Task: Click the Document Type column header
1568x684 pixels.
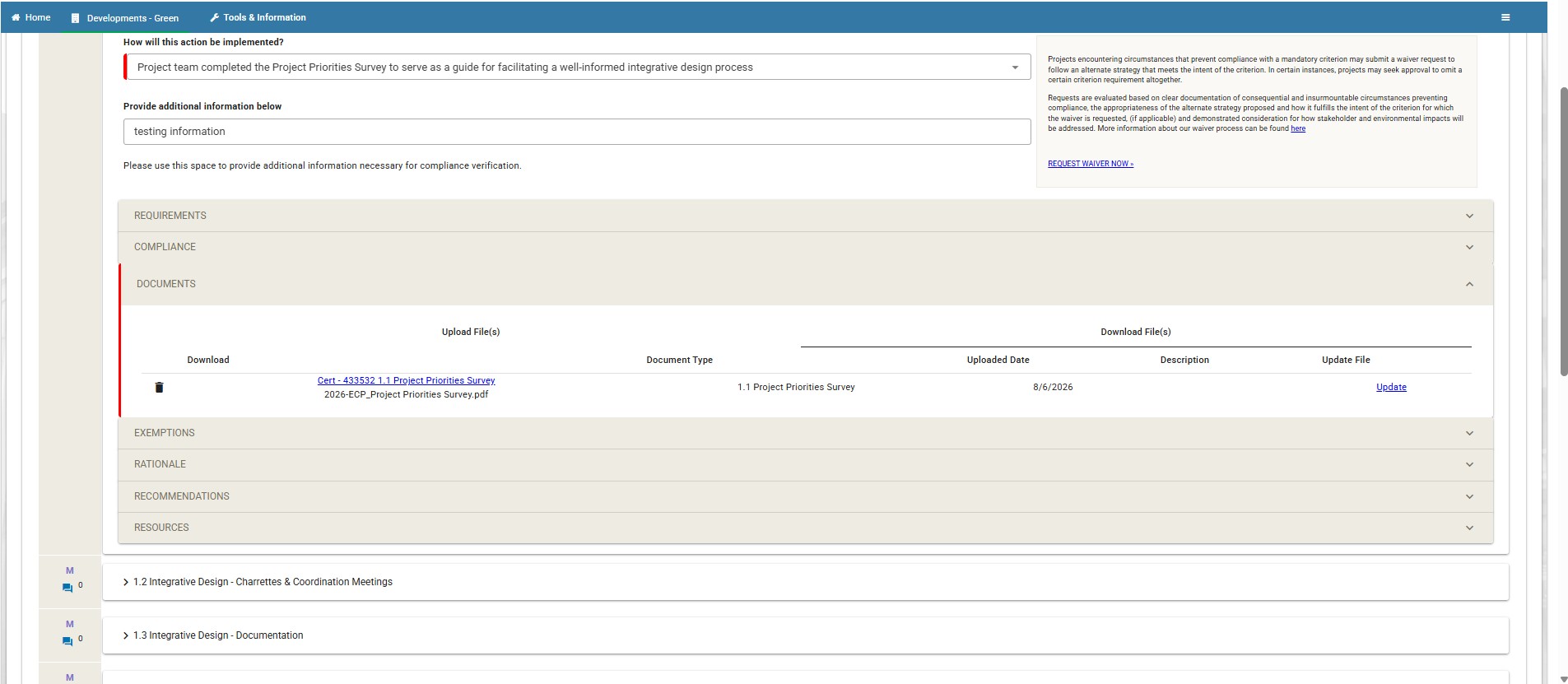Action: [679, 360]
